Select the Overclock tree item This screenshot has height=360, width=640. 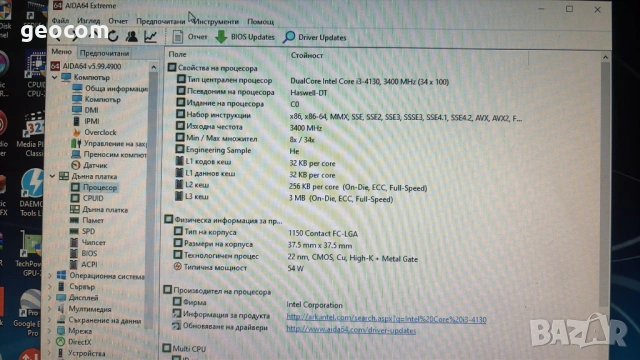tap(94, 132)
